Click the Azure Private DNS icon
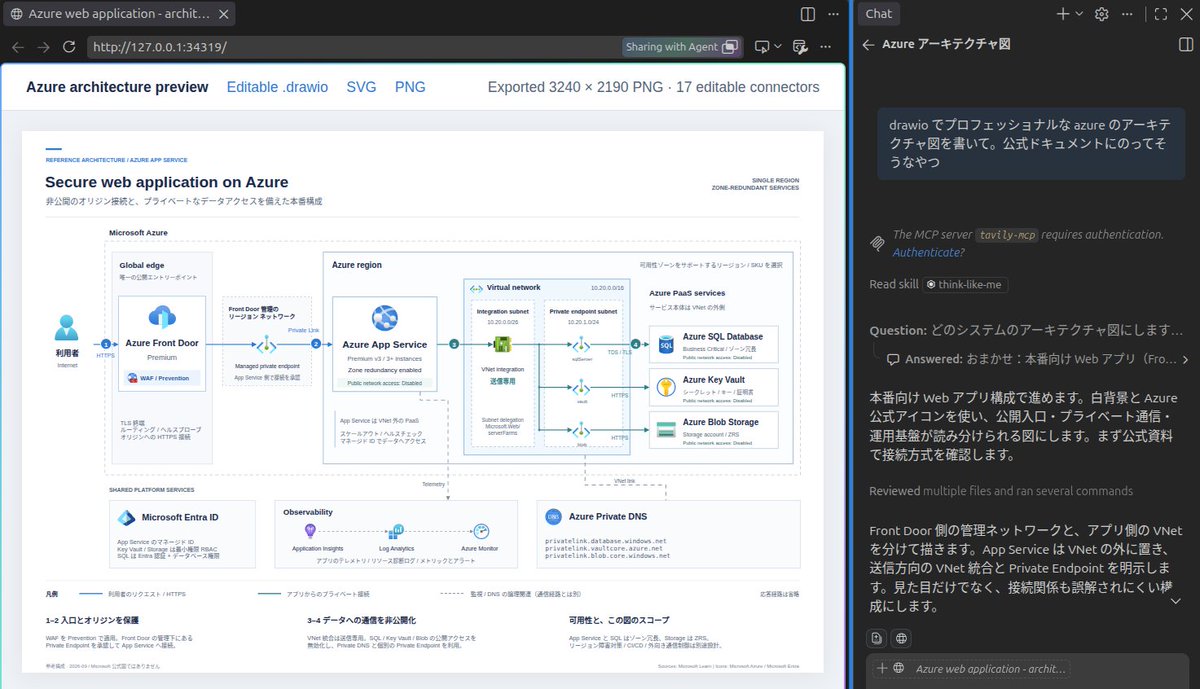 554,517
